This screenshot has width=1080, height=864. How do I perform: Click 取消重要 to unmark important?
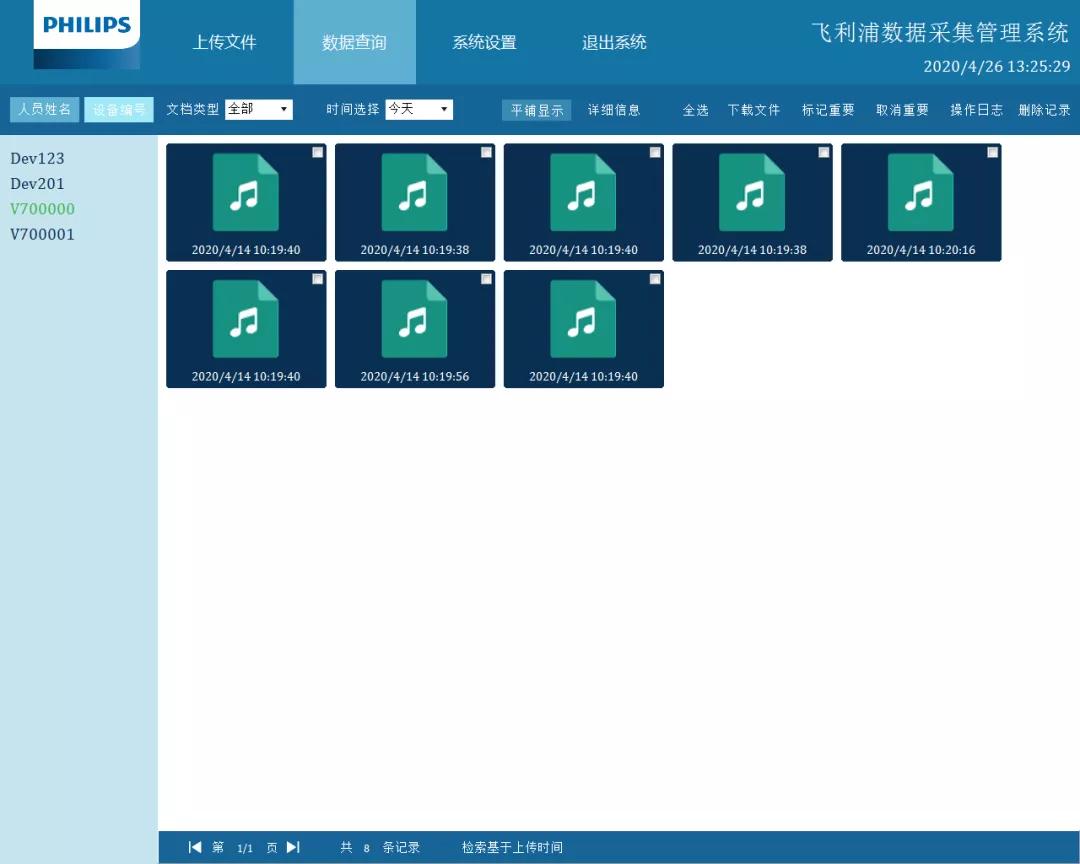click(902, 110)
